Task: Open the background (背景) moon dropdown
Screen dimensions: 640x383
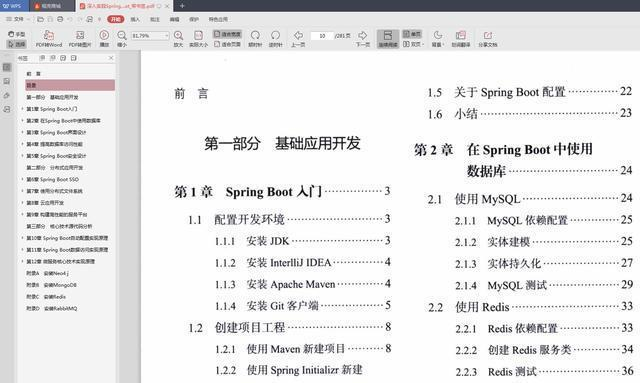Action: point(438,39)
